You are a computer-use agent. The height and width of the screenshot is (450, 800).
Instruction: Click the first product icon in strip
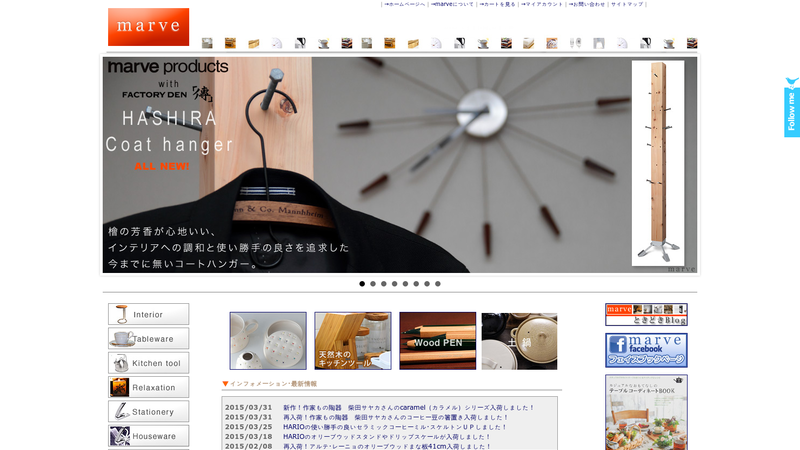click(x=207, y=43)
